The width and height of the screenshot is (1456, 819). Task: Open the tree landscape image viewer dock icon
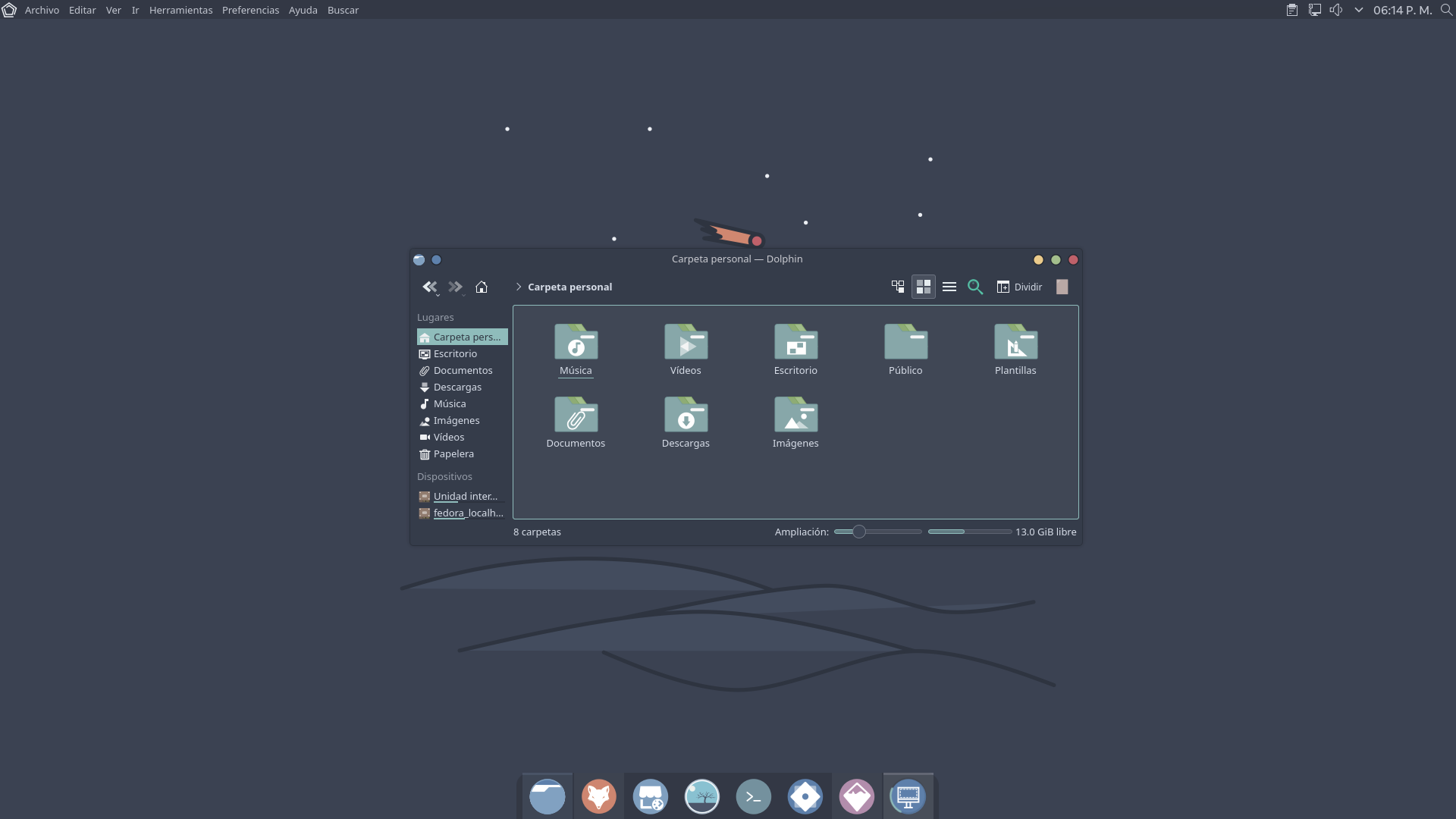702,796
